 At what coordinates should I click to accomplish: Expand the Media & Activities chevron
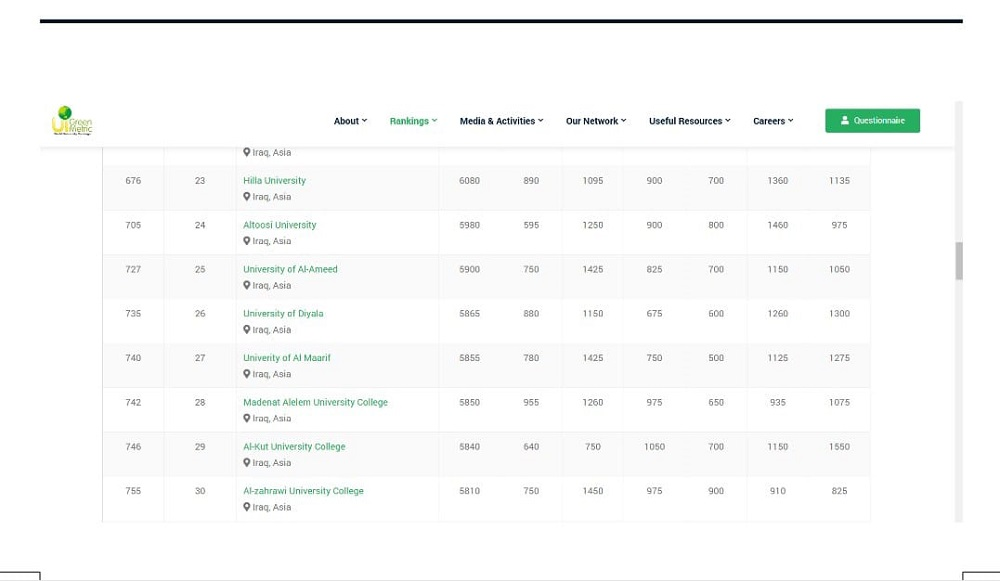[x=541, y=121]
